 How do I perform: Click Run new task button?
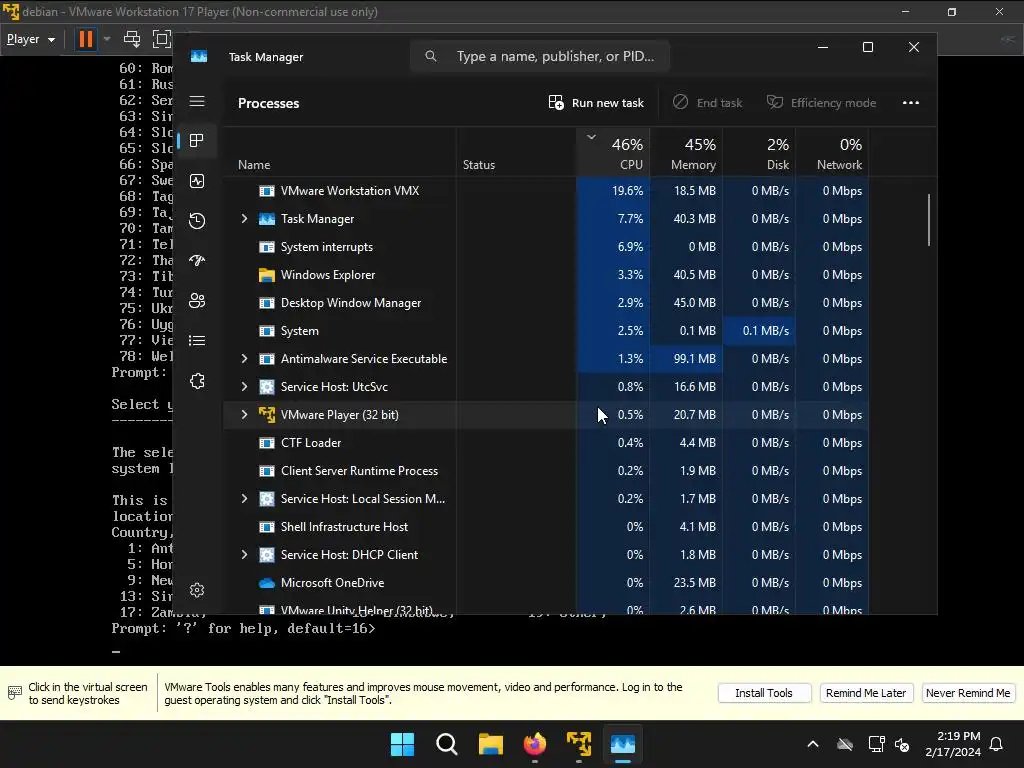pos(596,103)
